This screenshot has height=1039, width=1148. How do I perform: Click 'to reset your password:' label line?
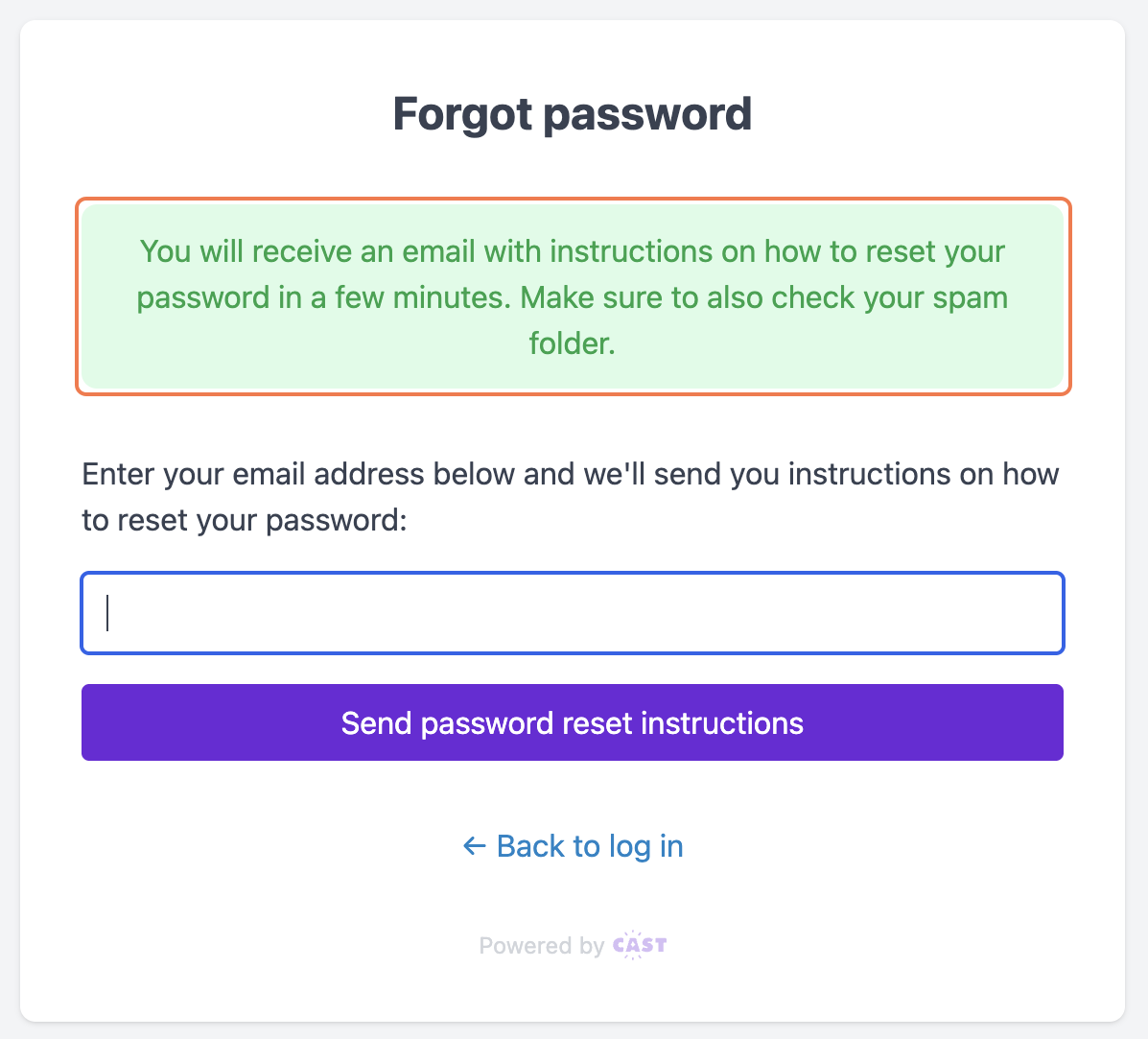pos(245,520)
